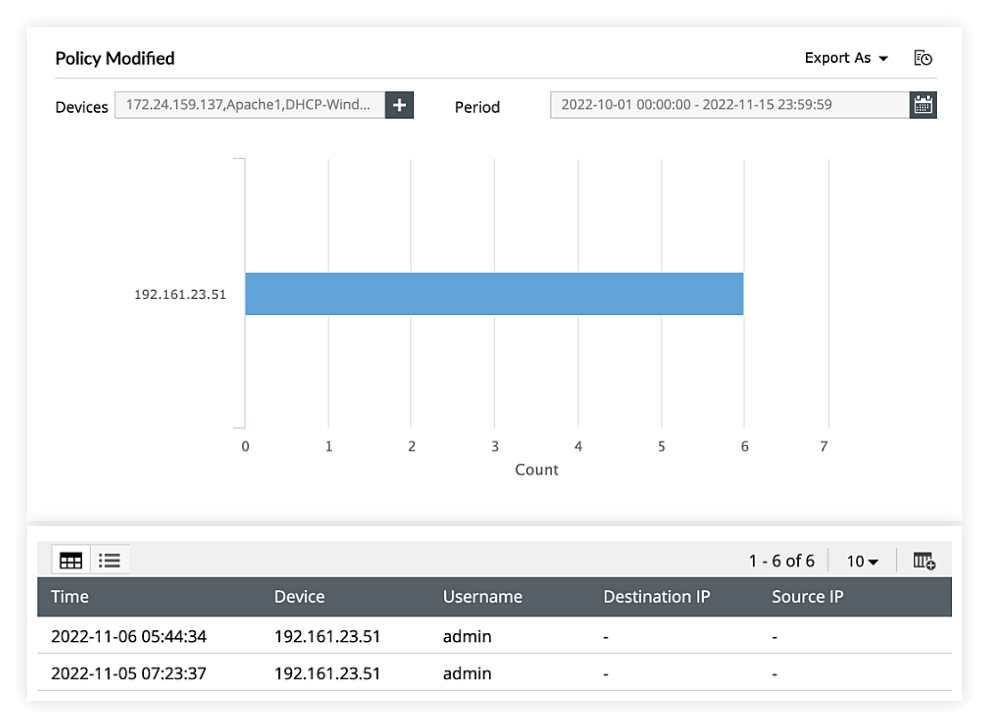This screenshot has height=728, width=989.
Task: Switch to table grid view
Action: pyautogui.click(x=70, y=559)
